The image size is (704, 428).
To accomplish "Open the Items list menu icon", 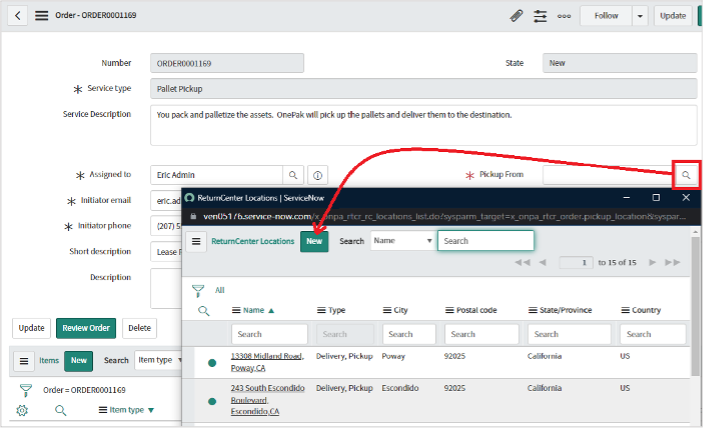I will tap(24, 361).
